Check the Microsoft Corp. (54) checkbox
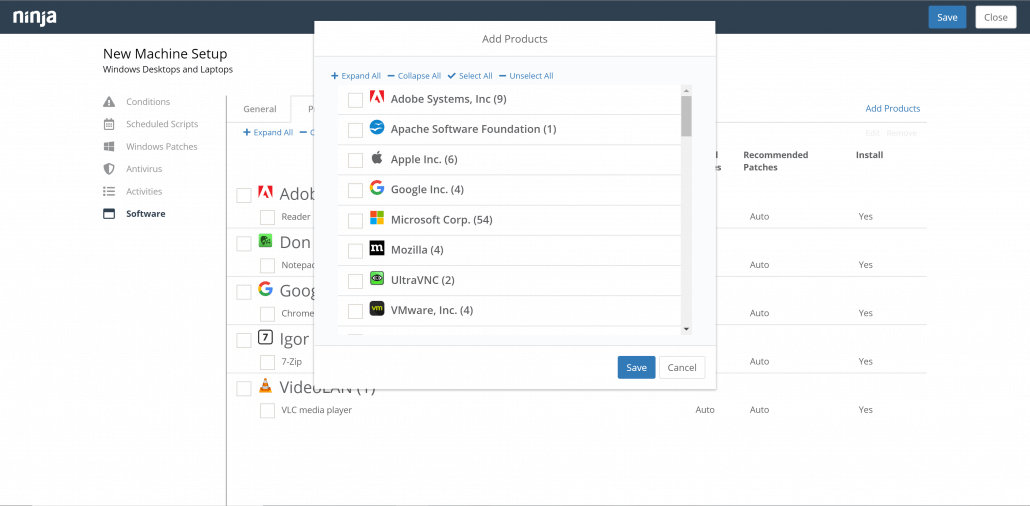 click(355, 221)
